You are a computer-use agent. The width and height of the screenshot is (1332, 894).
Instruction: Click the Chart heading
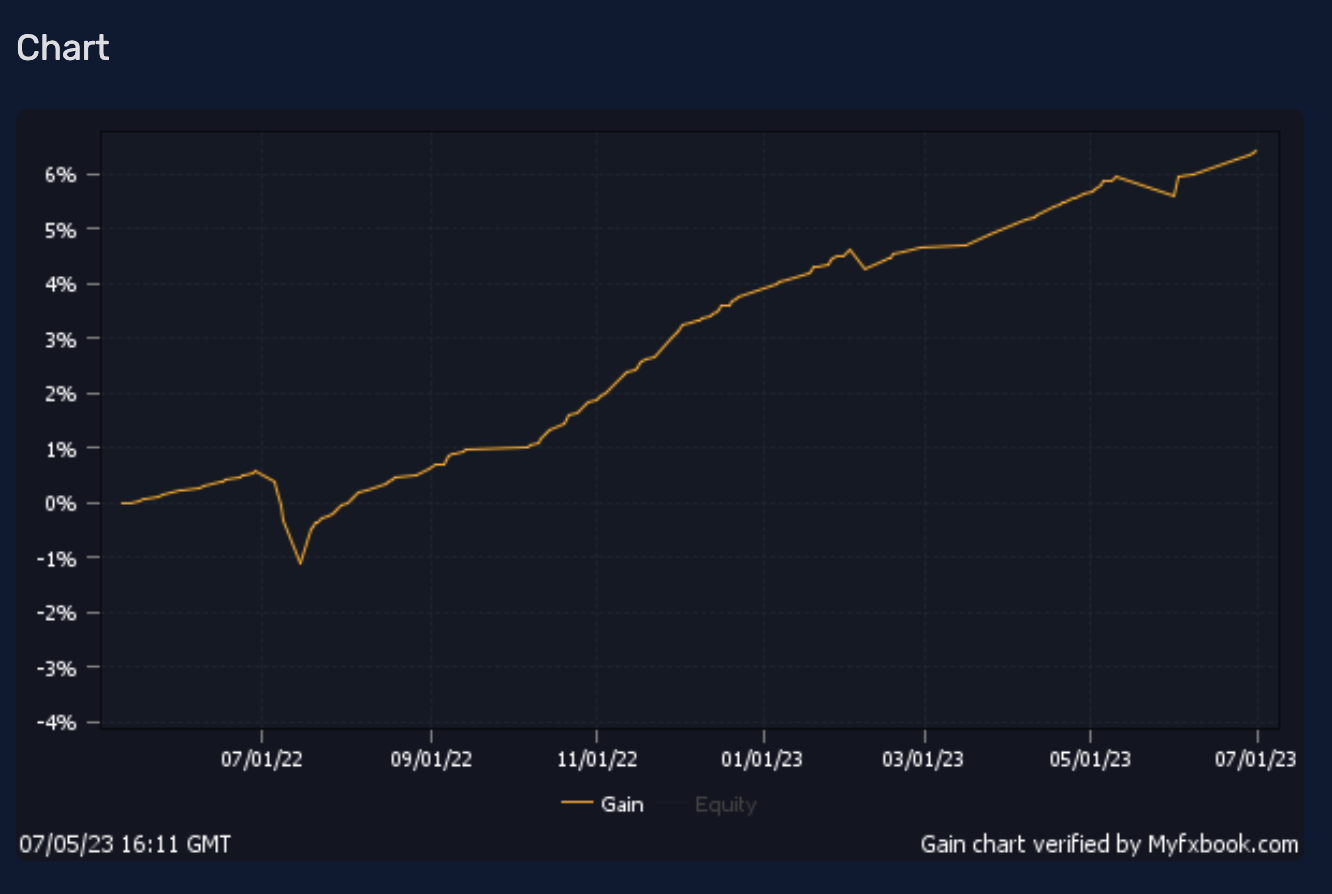pyautogui.click(x=63, y=47)
